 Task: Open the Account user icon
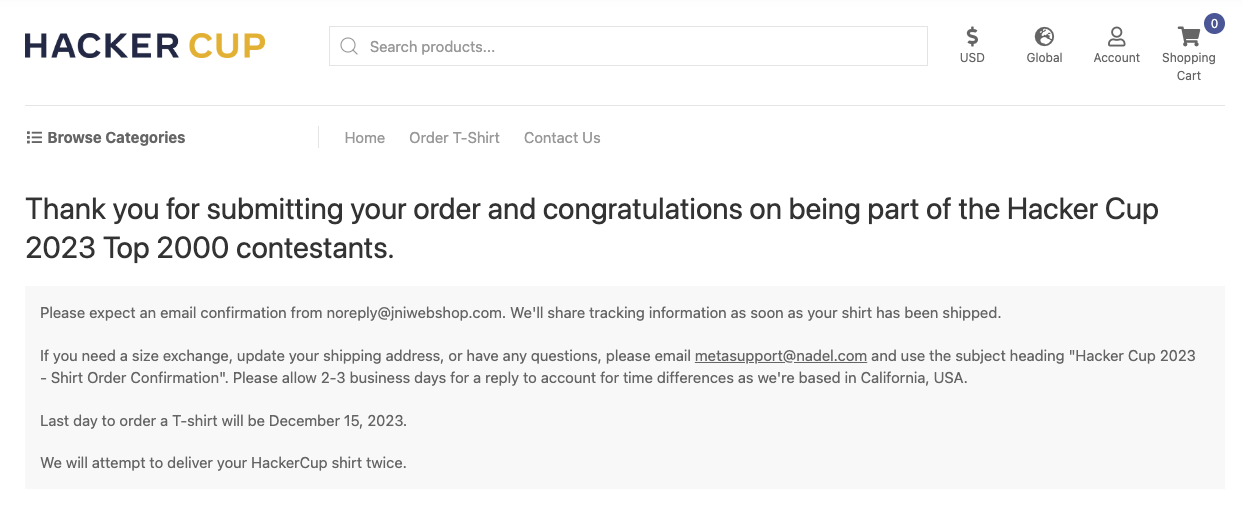pyautogui.click(x=1117, y=37)
